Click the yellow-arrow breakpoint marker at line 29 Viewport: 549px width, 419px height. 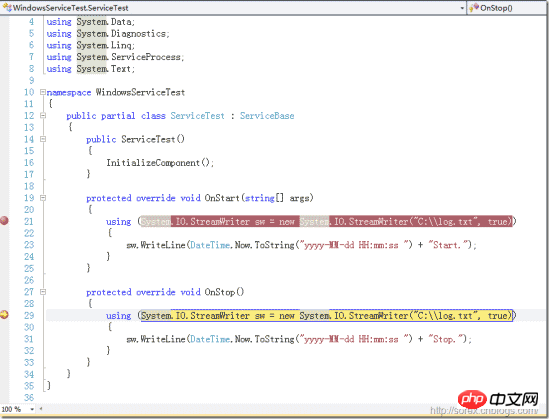[4, 315]
